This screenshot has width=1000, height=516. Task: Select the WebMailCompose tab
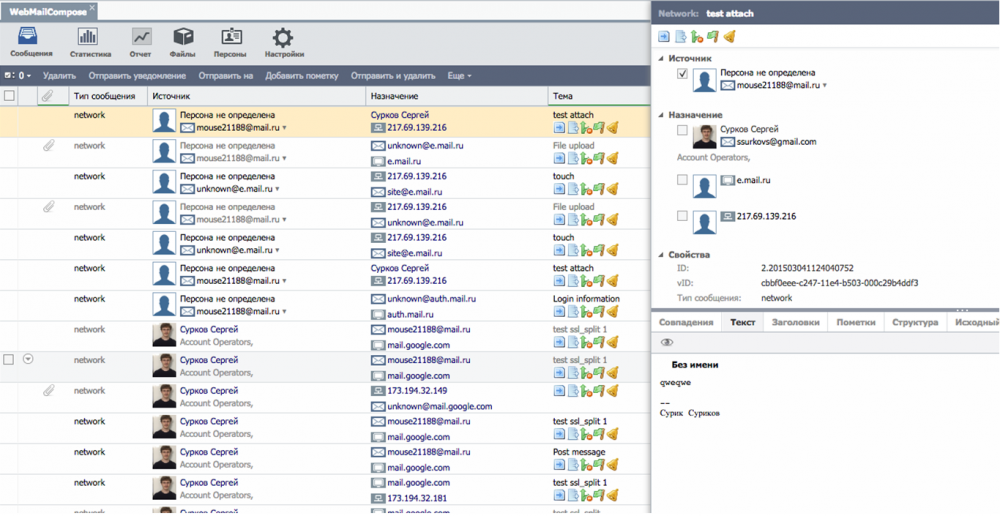click(48, 10)
